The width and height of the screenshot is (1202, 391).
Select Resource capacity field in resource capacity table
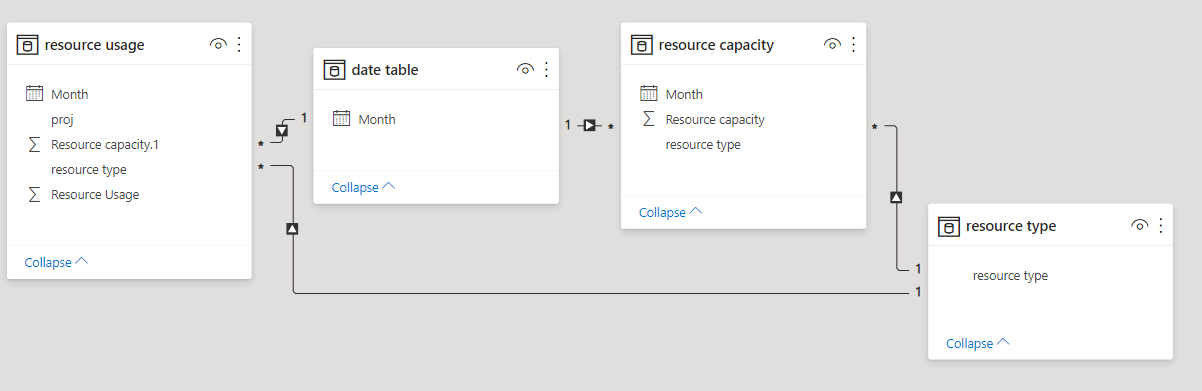[715, 119]
